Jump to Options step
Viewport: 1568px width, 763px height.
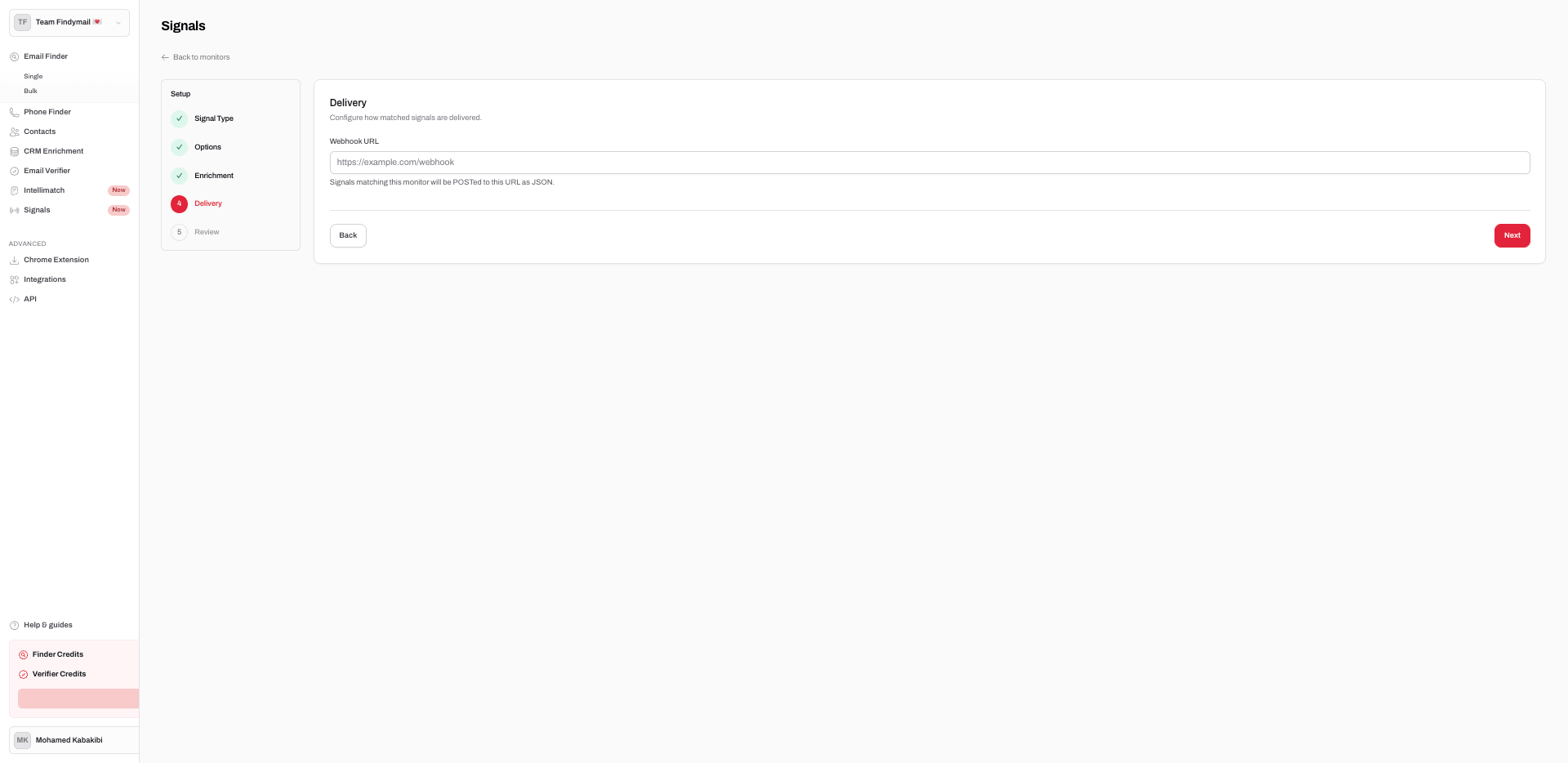tap(208, 147)
